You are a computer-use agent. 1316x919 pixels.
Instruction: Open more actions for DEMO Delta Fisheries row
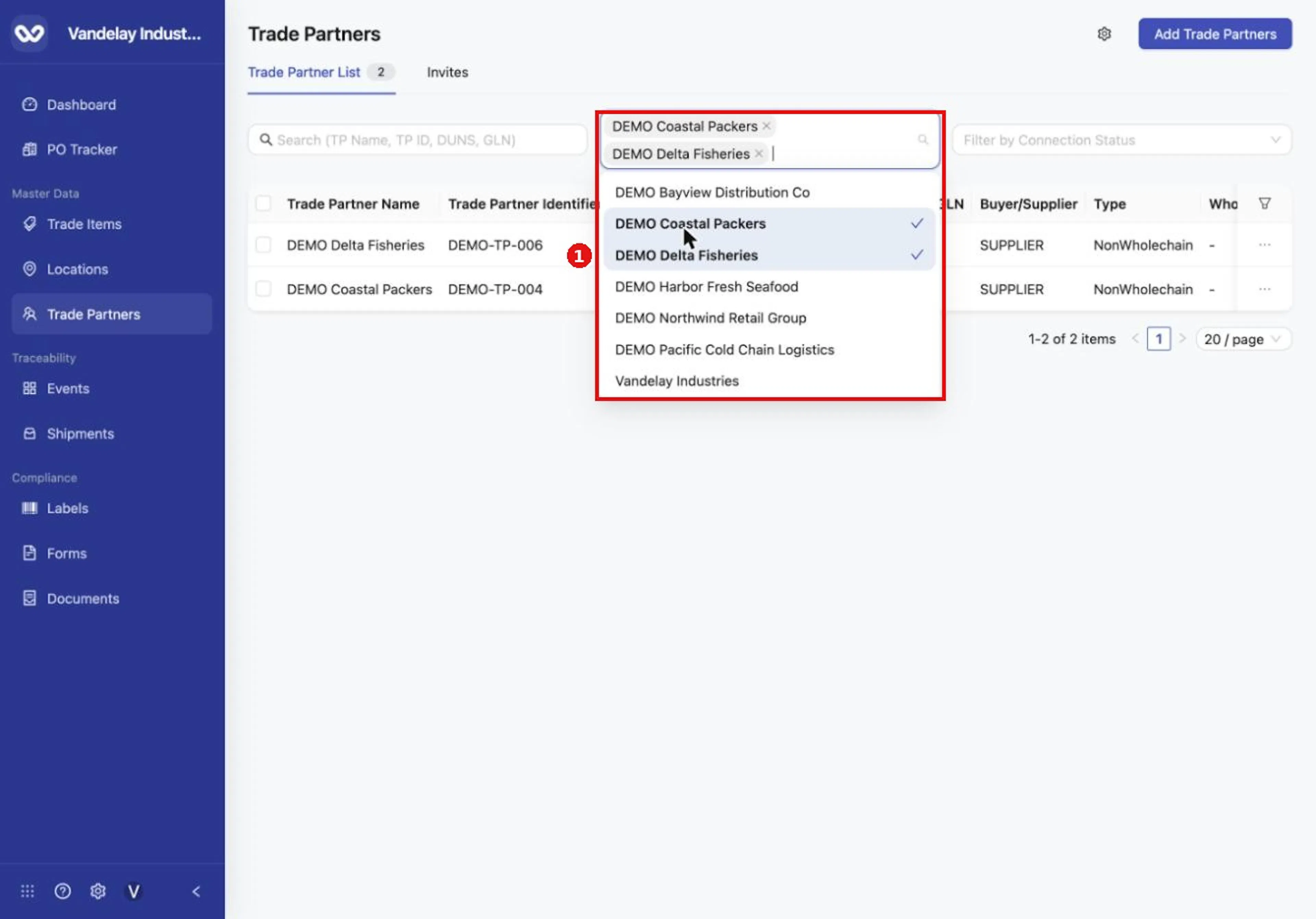coord(1264,245)
